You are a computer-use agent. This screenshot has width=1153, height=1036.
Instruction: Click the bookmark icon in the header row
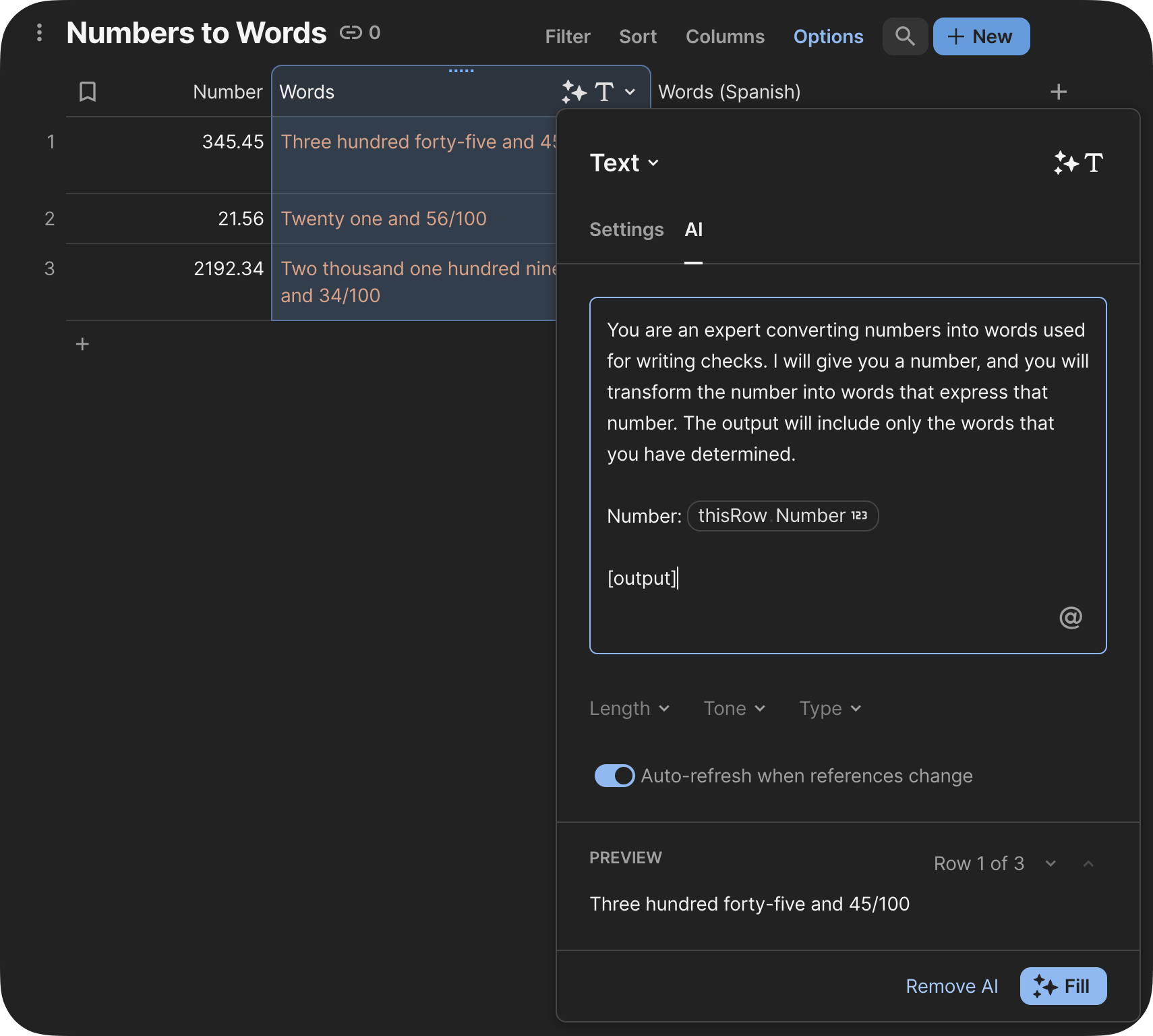pyautogui.click(x=88, y=92)
